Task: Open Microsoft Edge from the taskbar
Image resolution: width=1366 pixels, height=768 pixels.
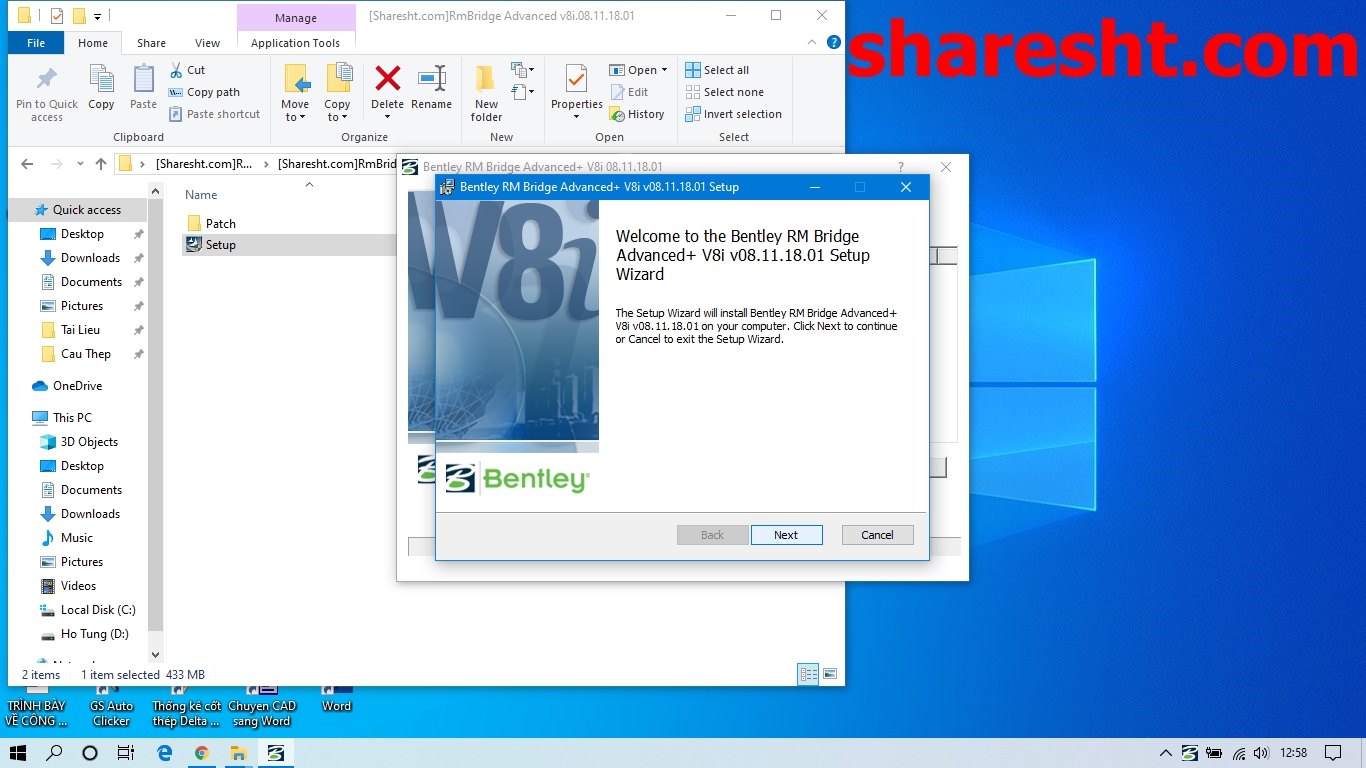Action: (x=164, y=753)
